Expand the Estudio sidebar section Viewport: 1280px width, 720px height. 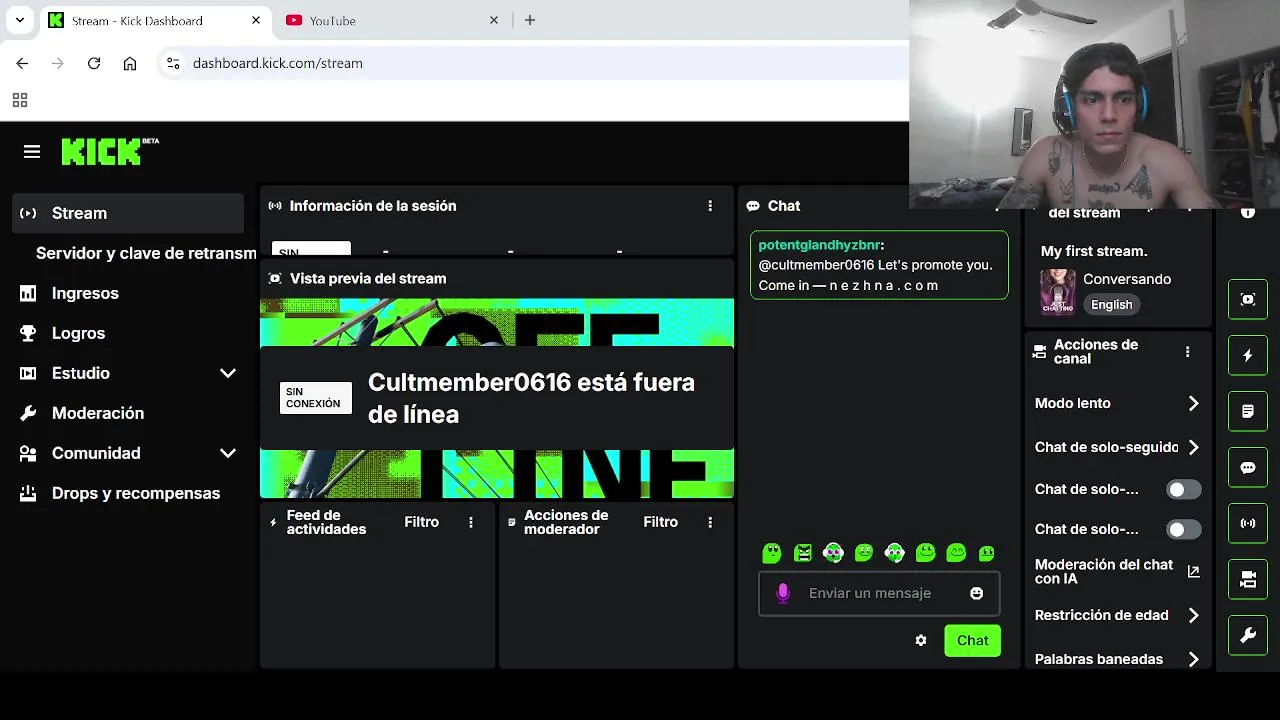click(x=228, y=373)
